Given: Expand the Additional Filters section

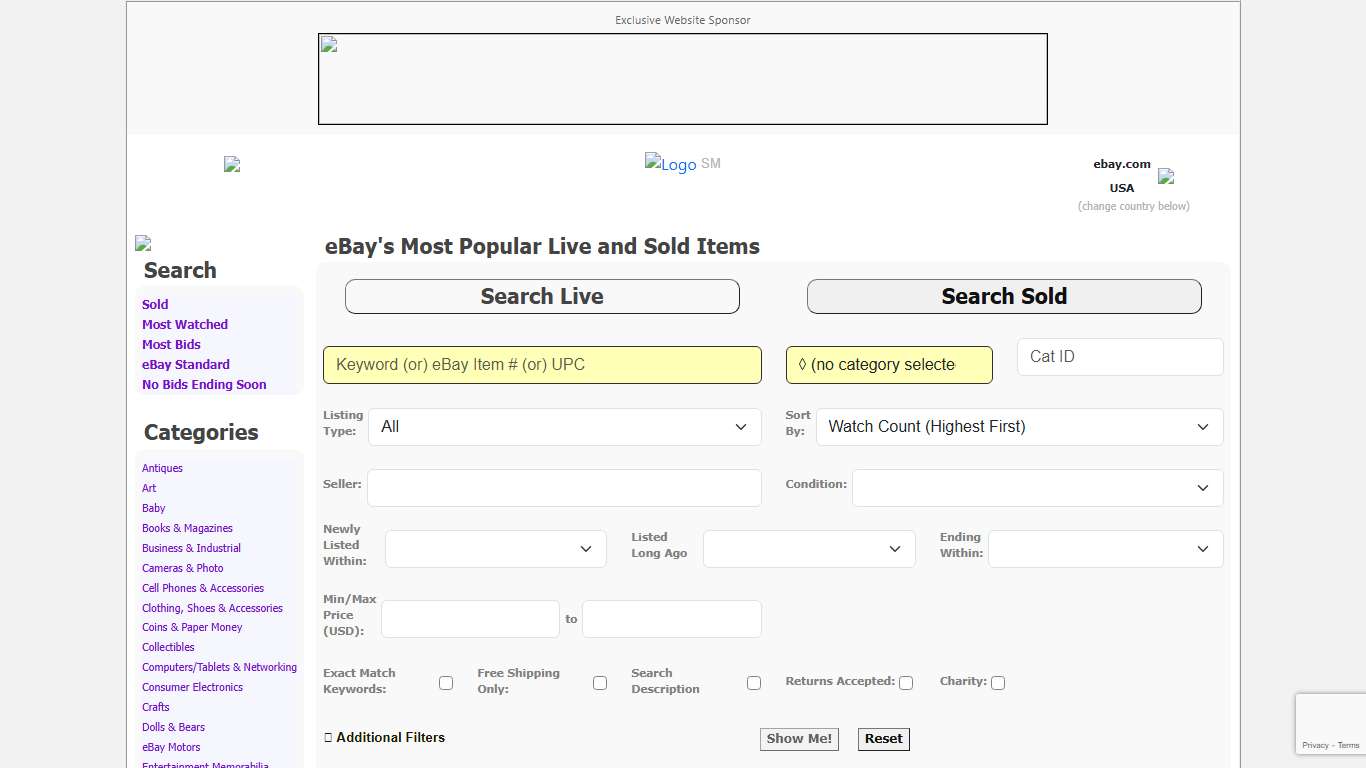Looking at the screenshot, I should click(384, 737).
